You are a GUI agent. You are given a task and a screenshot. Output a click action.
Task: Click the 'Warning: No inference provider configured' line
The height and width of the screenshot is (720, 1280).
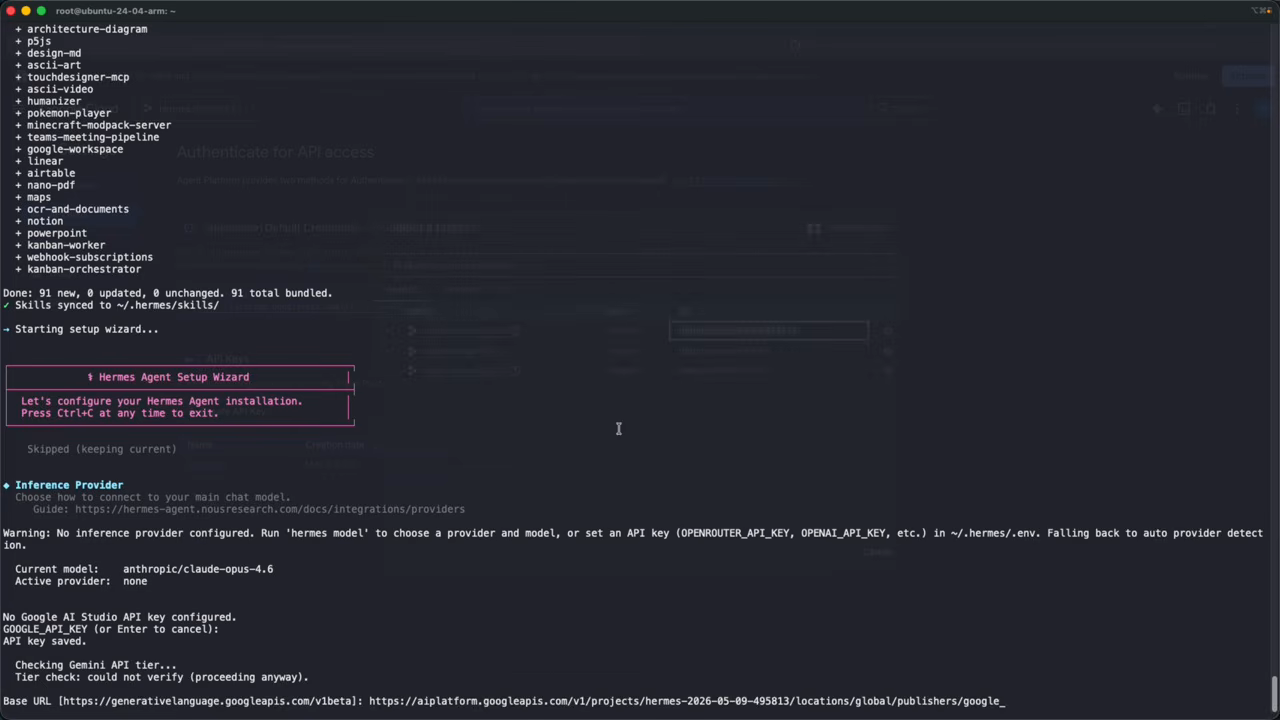point(633,539)
